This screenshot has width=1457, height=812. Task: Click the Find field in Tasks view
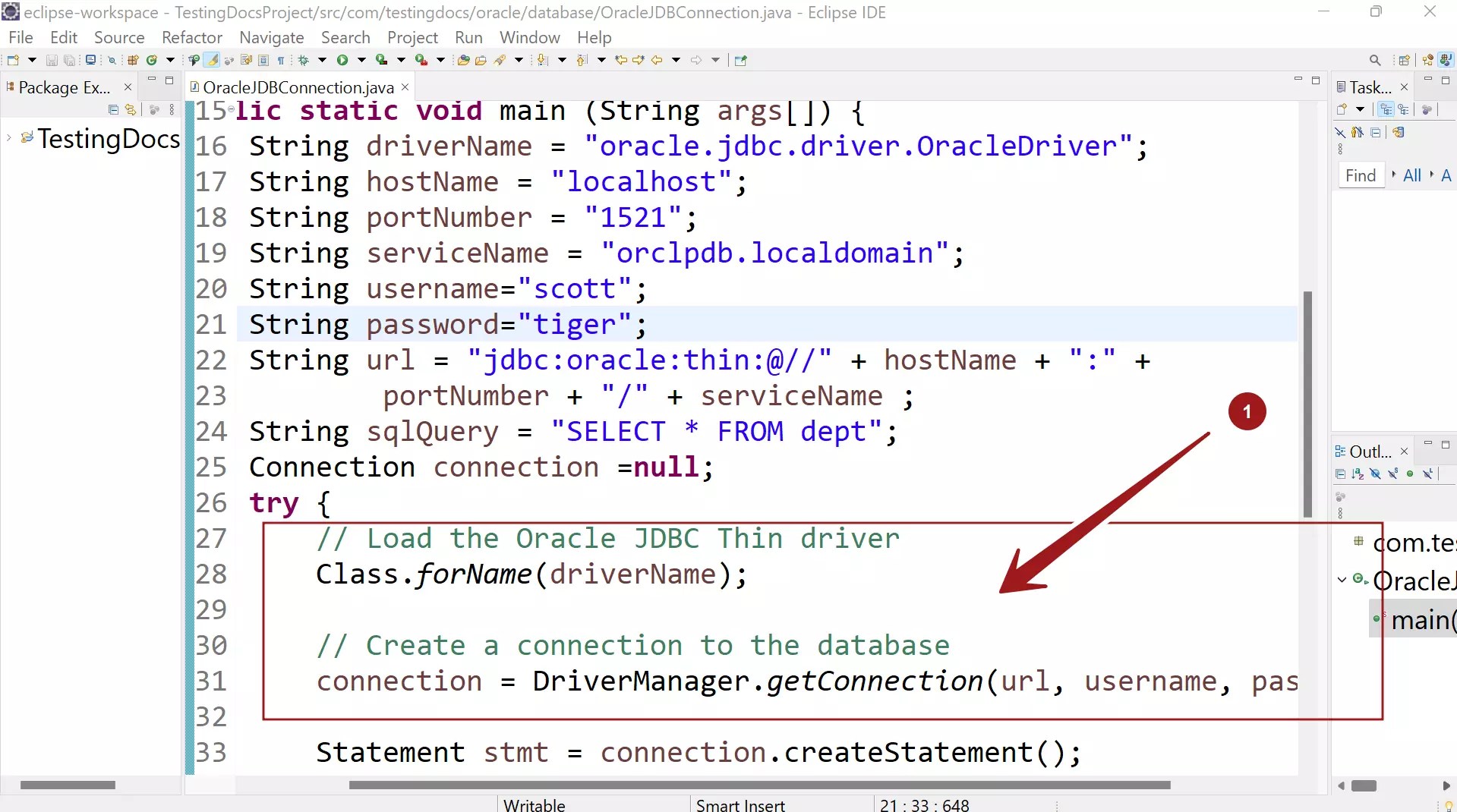[x=1361, y=175]
